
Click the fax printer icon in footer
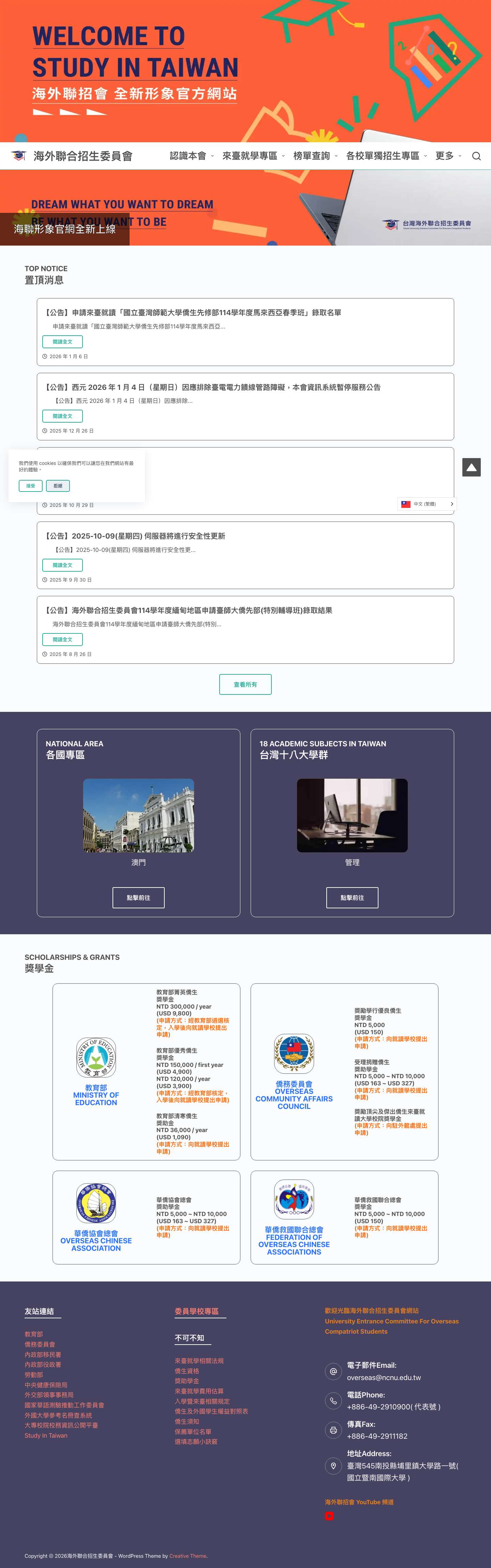(333, 1430)
